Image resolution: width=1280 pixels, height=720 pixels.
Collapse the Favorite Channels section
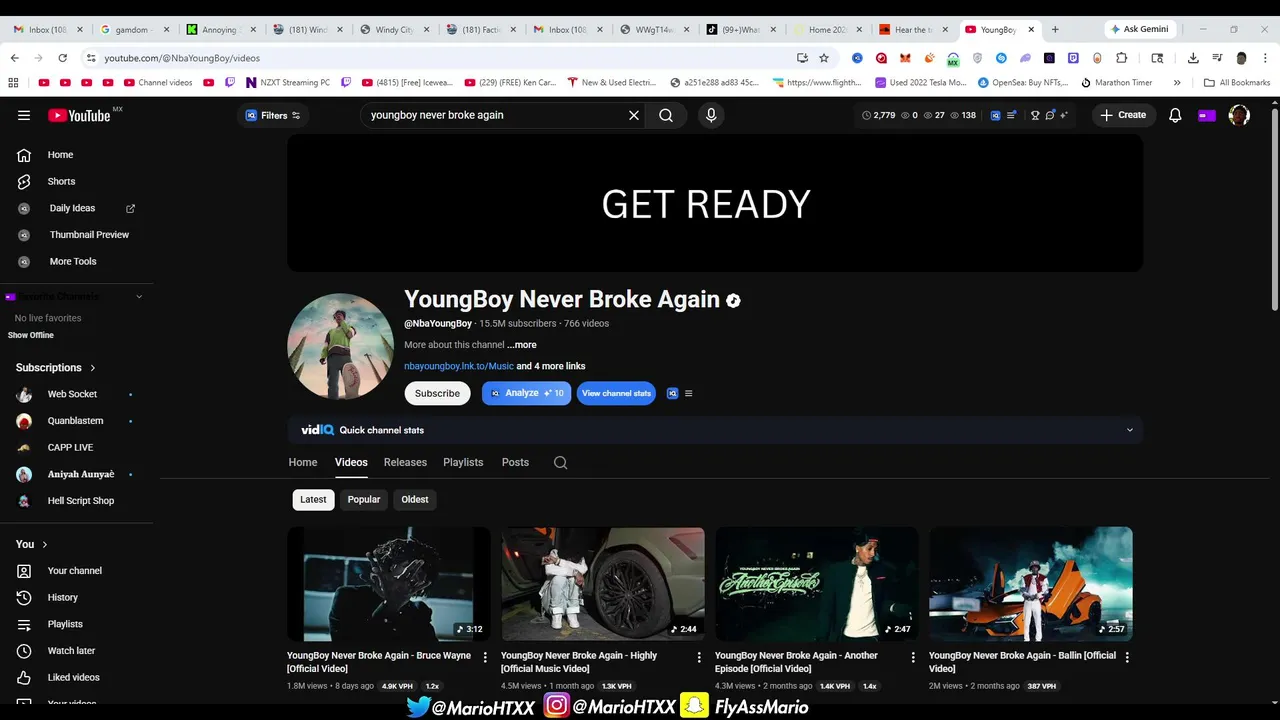click(x=139, y=297)
